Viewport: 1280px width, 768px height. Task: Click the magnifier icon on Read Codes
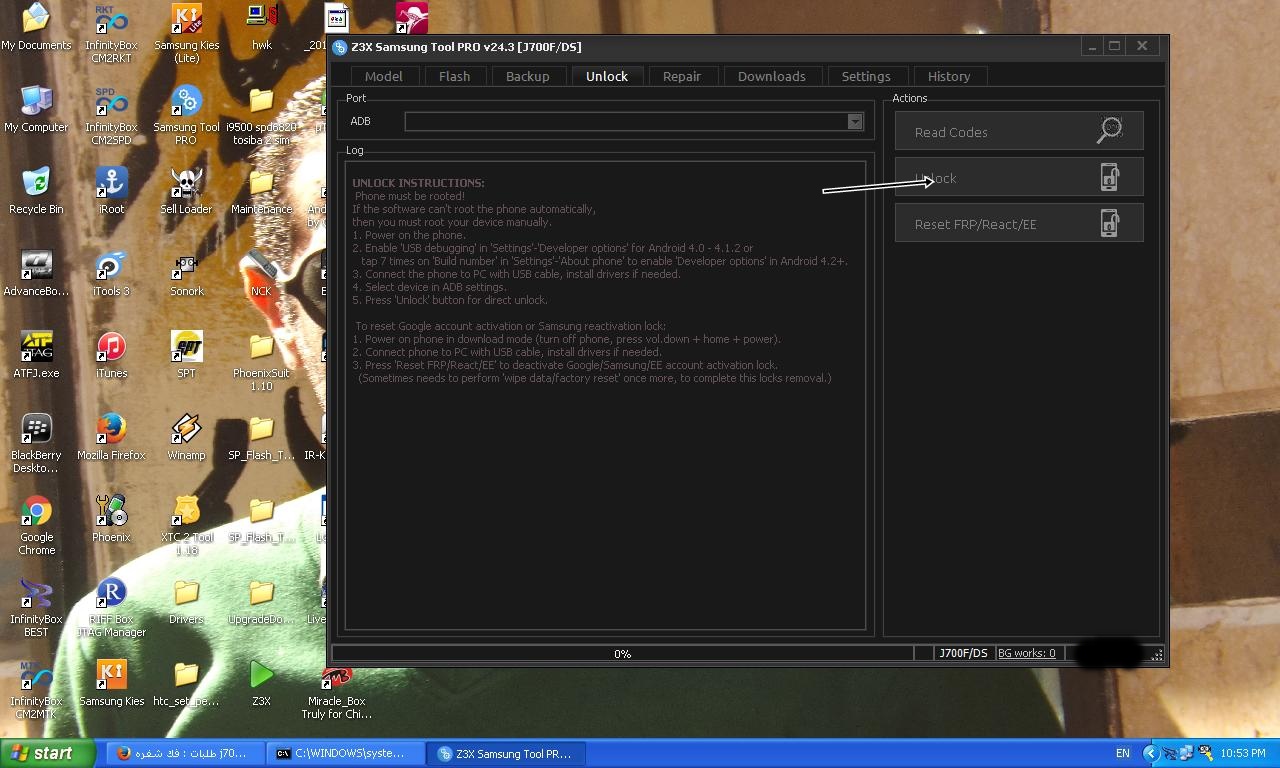coord(1110,129)
